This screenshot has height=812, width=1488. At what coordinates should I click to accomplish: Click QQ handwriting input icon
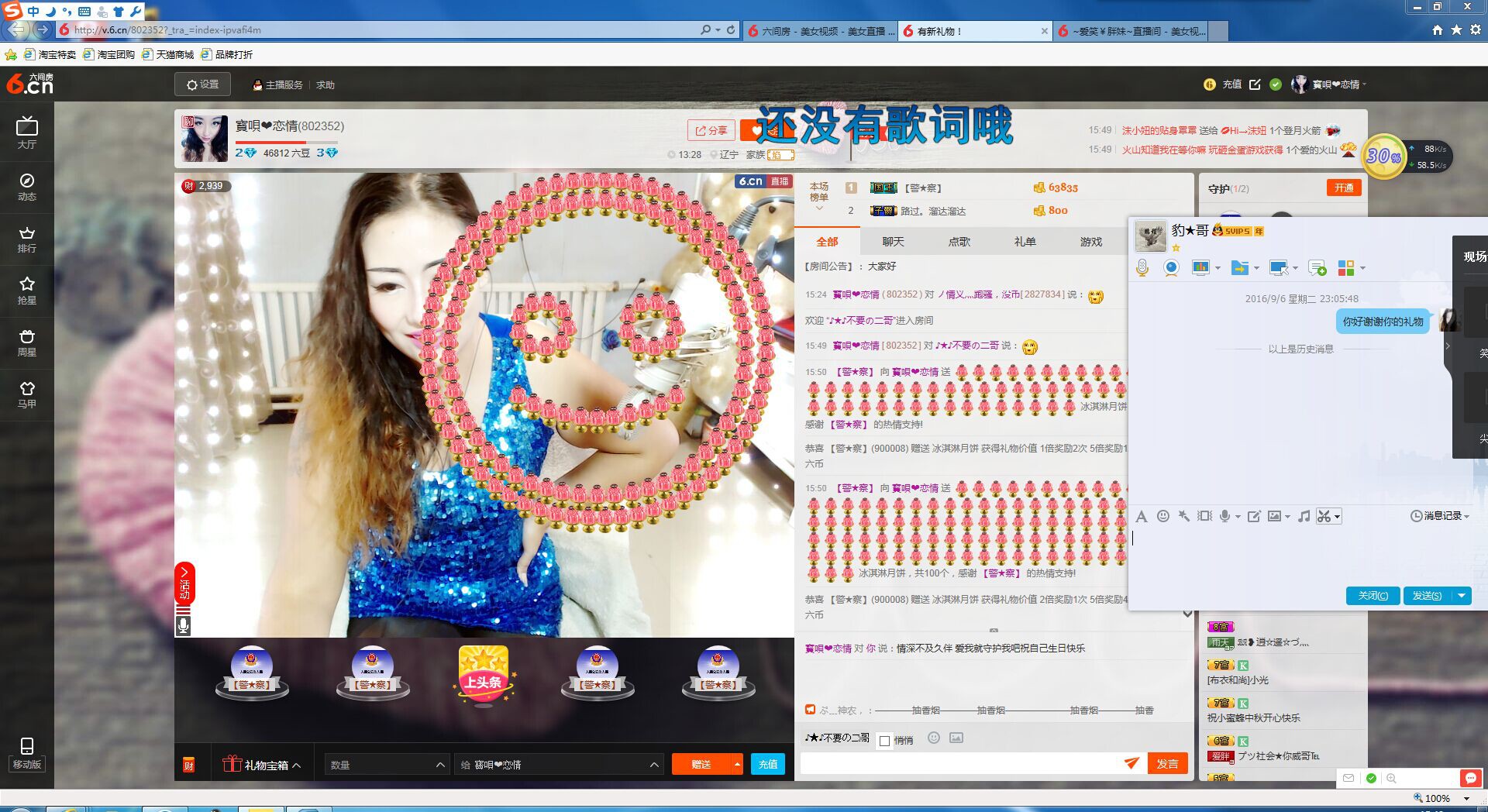point(1254,516)
